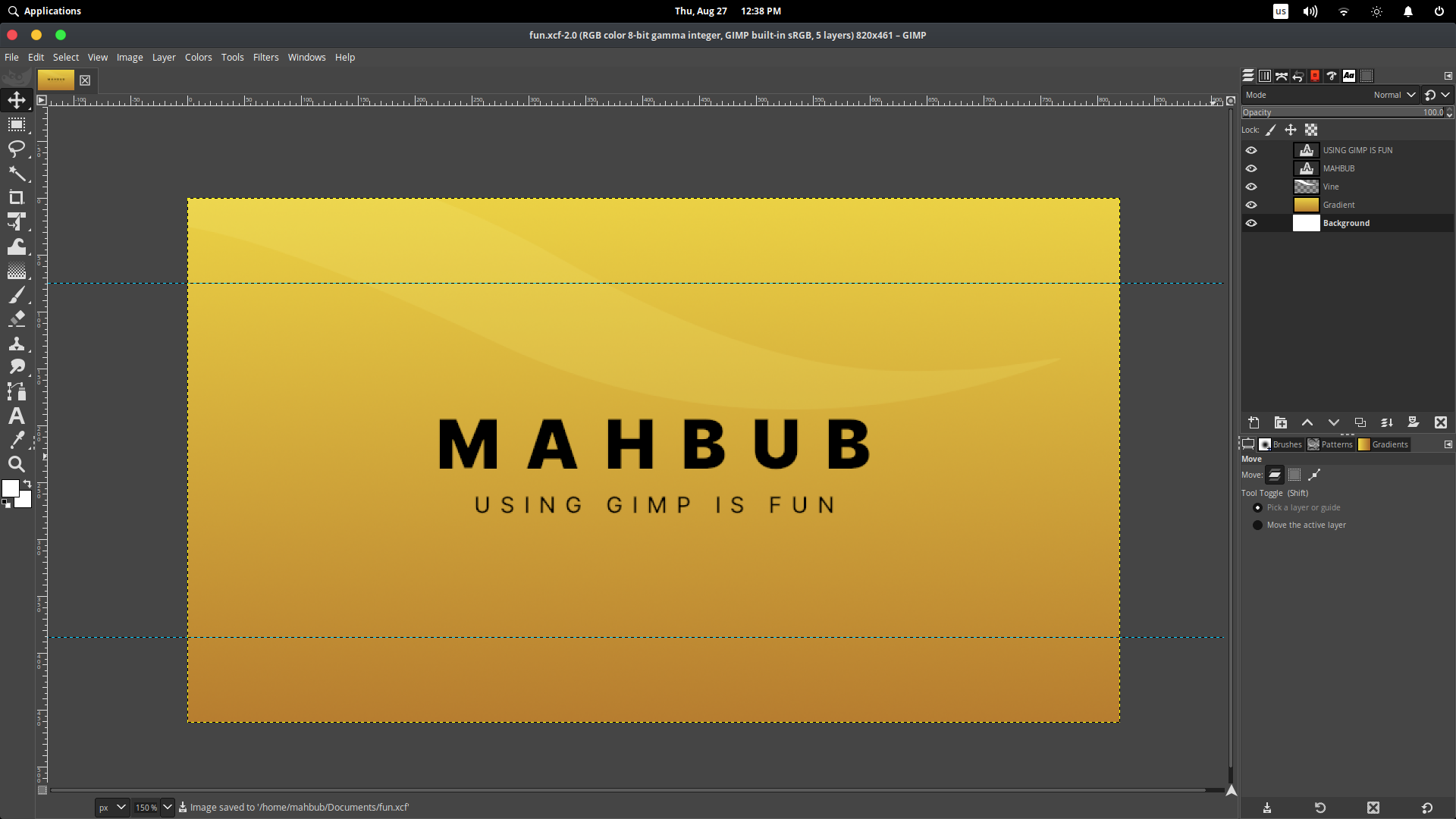
Task: Switch to the Brushes tab
Action: click(1280, 444)
